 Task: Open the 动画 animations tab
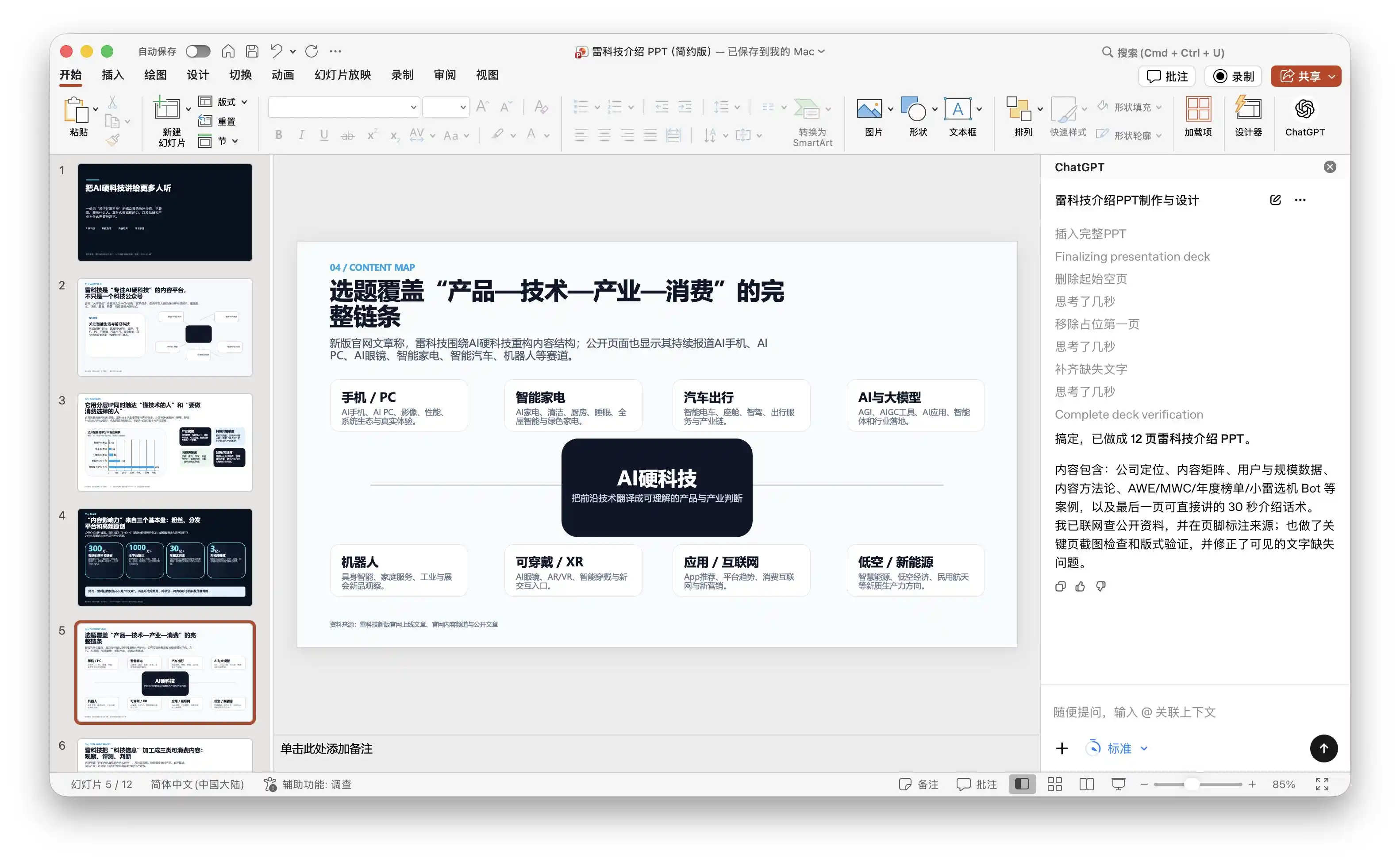[x=283, y=75]
